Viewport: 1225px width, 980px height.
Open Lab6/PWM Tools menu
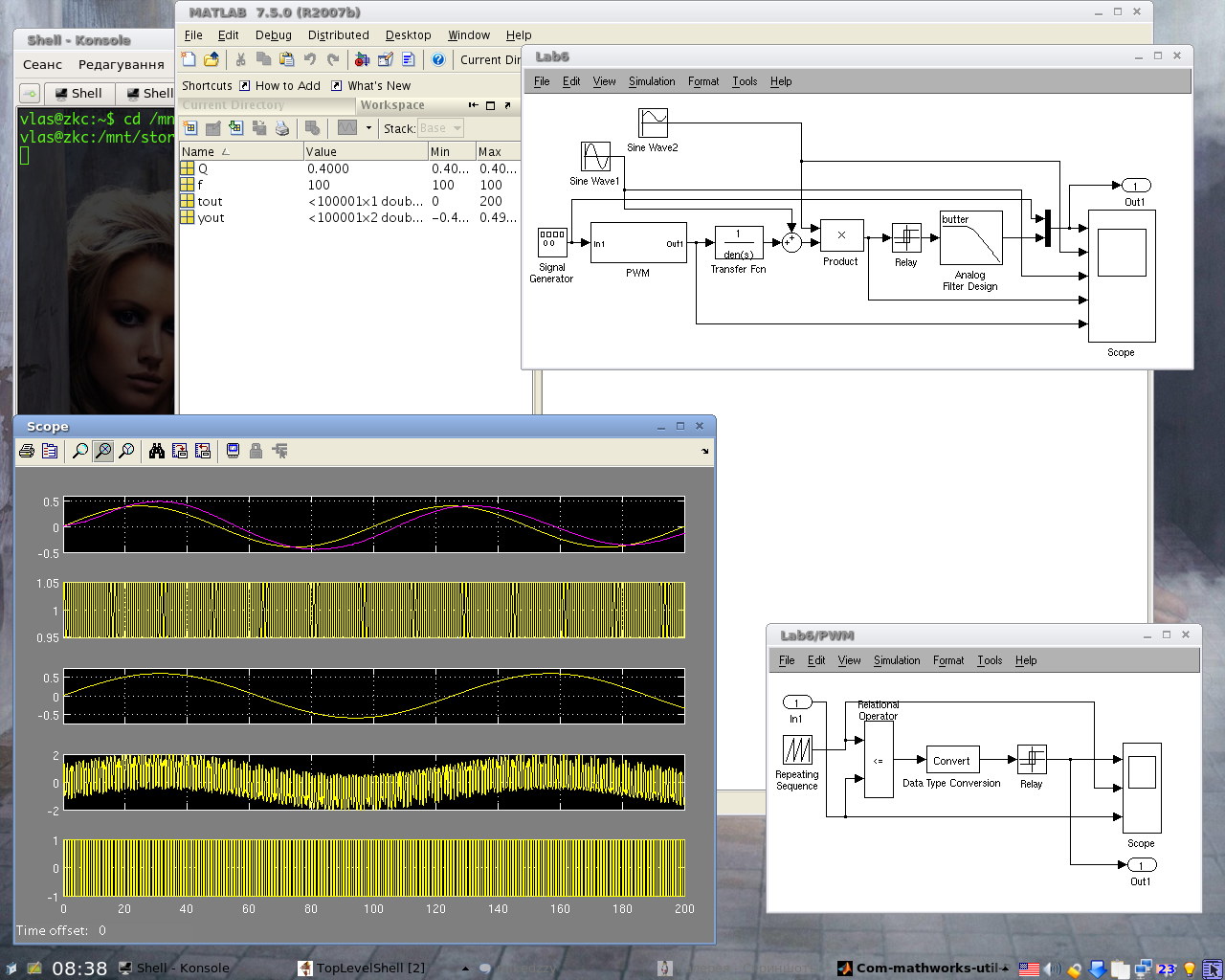[x=990, y=660]
